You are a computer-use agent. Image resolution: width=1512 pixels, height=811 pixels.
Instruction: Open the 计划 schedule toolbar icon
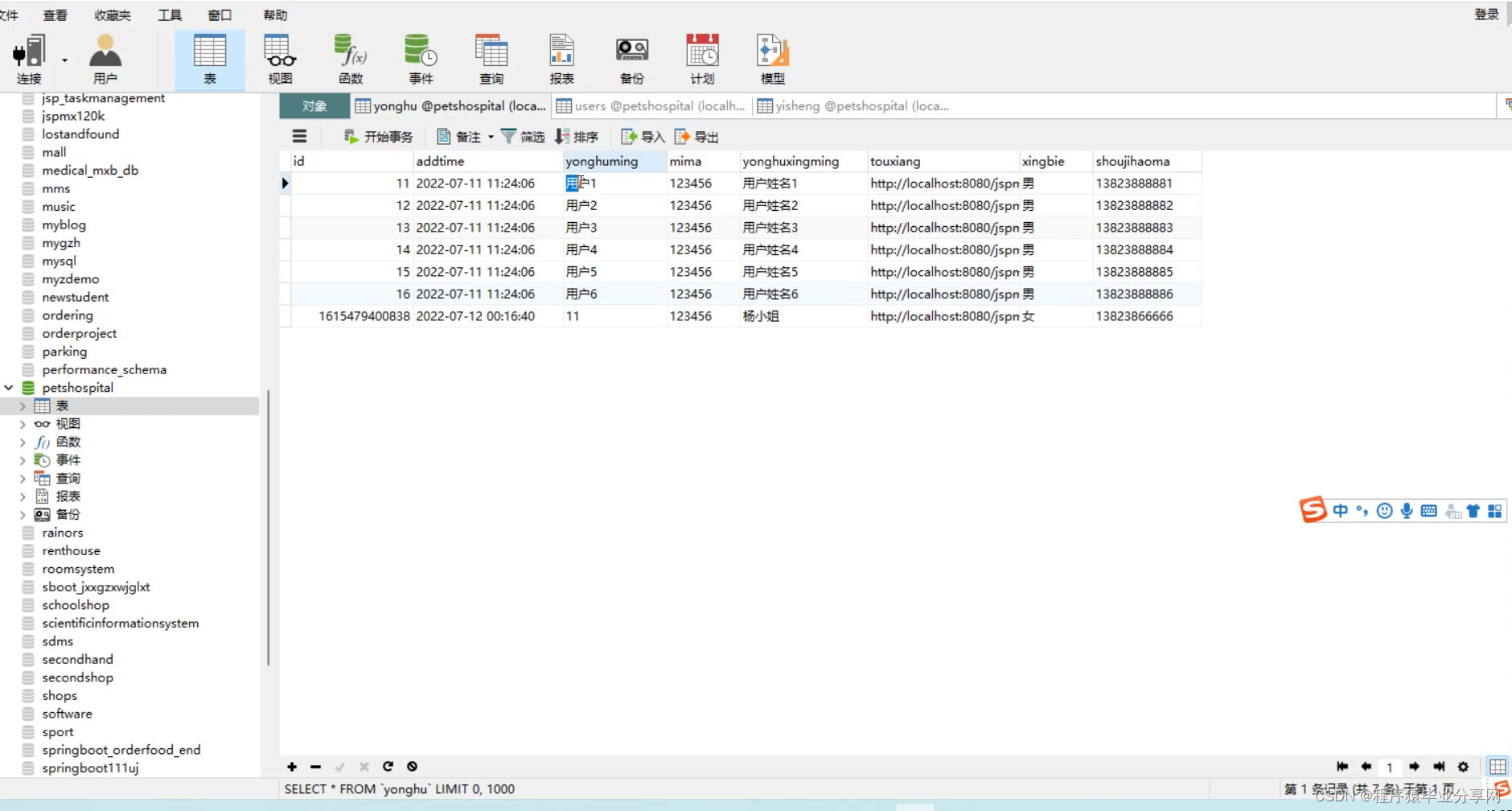[x=702, y=59]
